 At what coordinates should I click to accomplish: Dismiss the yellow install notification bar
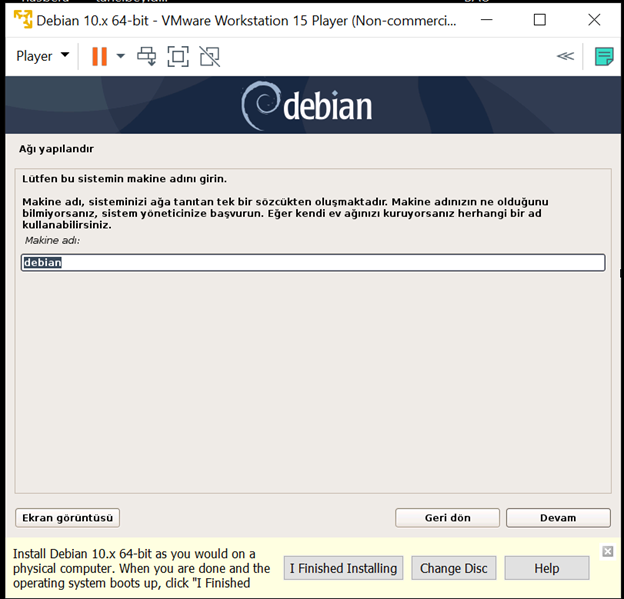(x=608, y=551)
